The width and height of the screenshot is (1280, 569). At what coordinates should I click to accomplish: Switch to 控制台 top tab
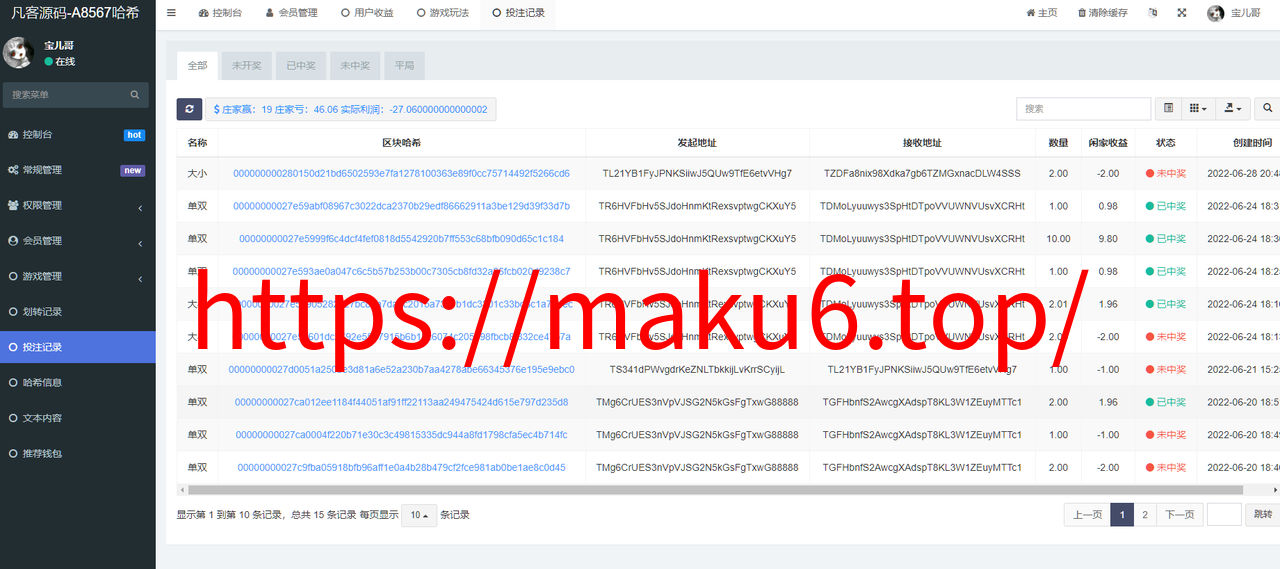coord(220,13)
